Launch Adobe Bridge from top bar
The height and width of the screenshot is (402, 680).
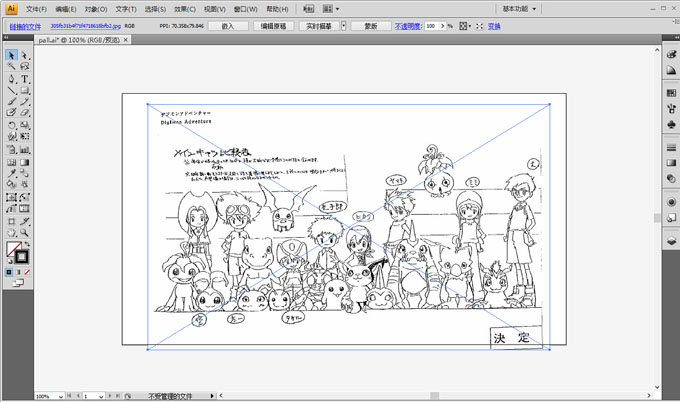pyautogui.click(x=309, y=9)
